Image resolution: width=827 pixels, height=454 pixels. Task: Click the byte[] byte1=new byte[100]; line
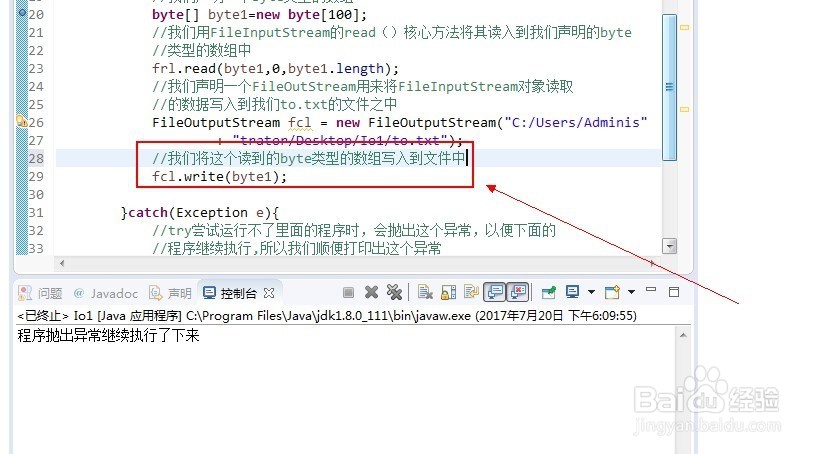[x=259, y=14]
